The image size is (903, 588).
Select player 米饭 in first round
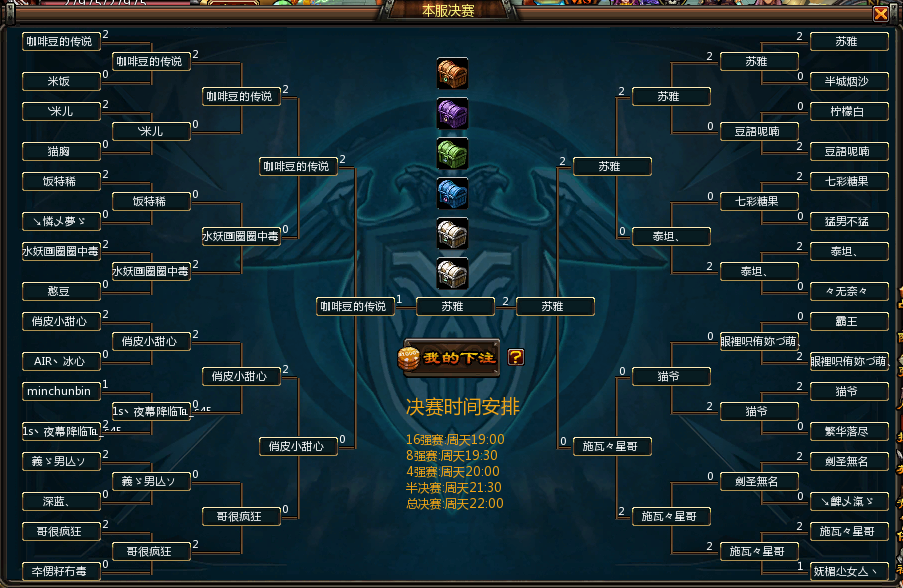tap(61, 81)
